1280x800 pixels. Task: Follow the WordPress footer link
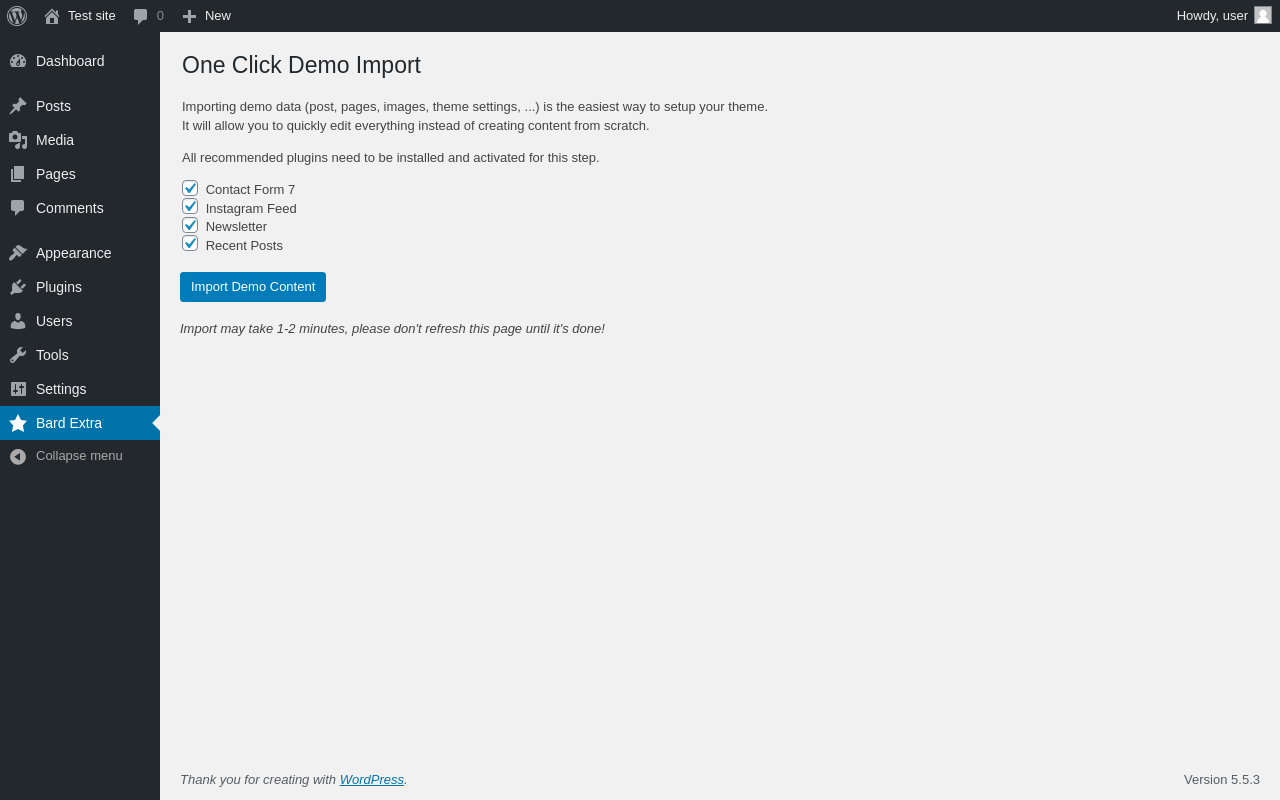(372, 779)
